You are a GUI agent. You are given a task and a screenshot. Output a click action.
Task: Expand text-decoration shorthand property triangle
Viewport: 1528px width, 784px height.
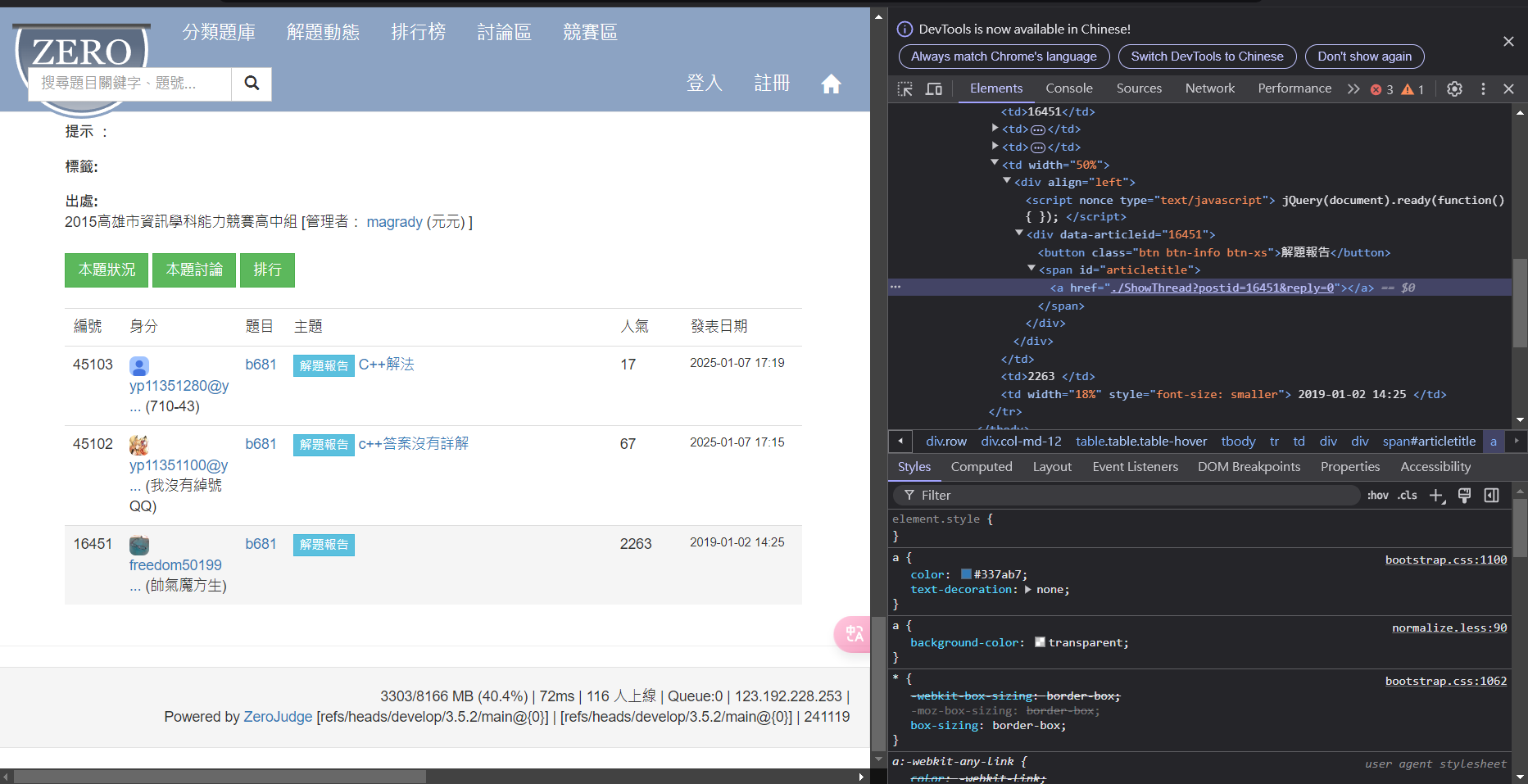tap(1028, 590)
